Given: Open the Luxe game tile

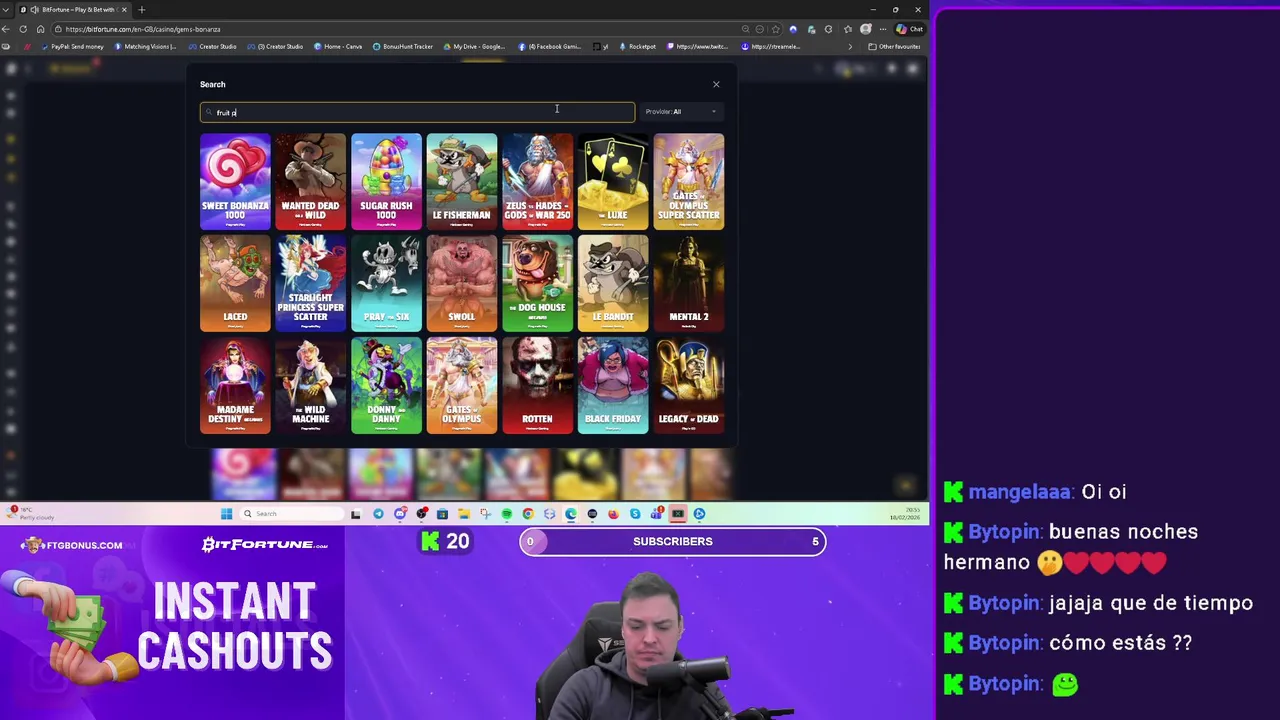Looking at the screenshot, I should coord(613,181).
